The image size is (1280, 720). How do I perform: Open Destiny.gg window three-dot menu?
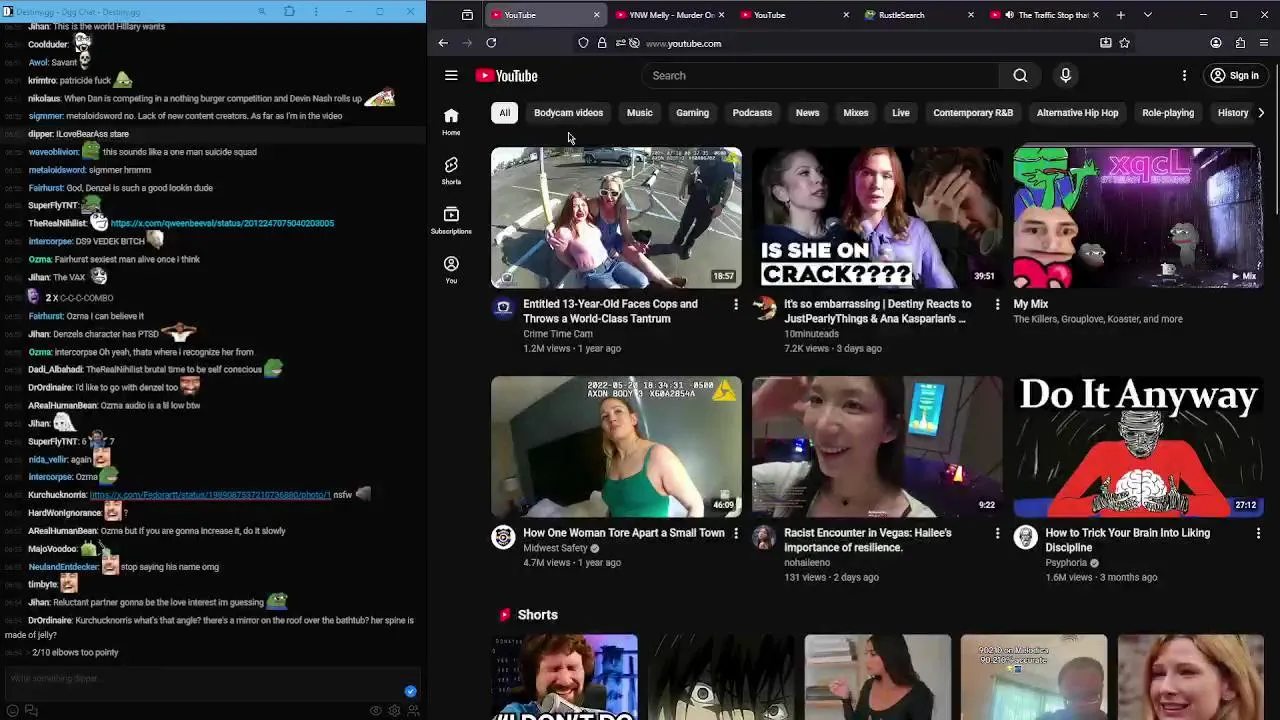pos(317,12)
